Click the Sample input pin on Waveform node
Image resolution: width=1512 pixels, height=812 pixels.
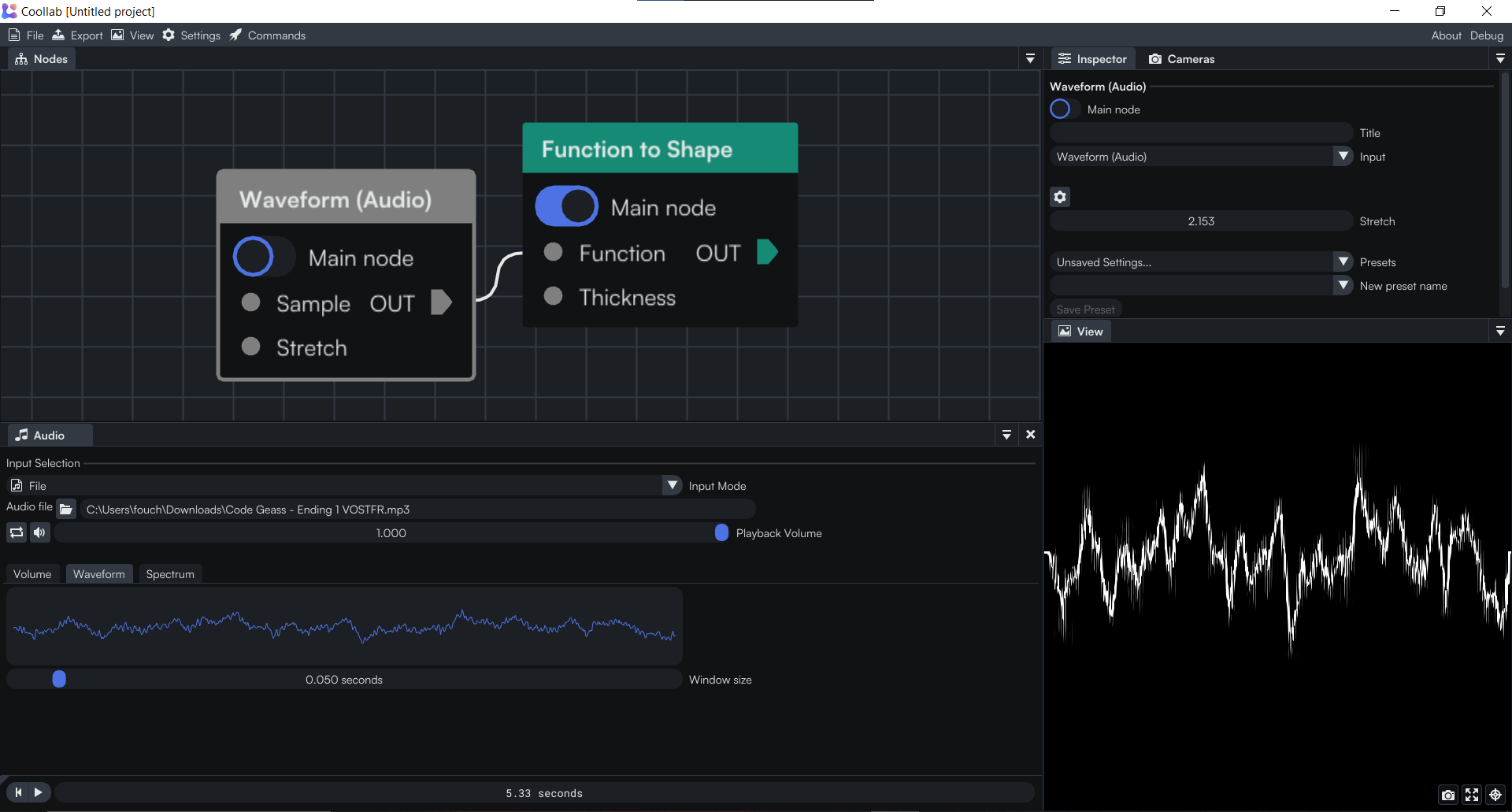tap(251, 302)
